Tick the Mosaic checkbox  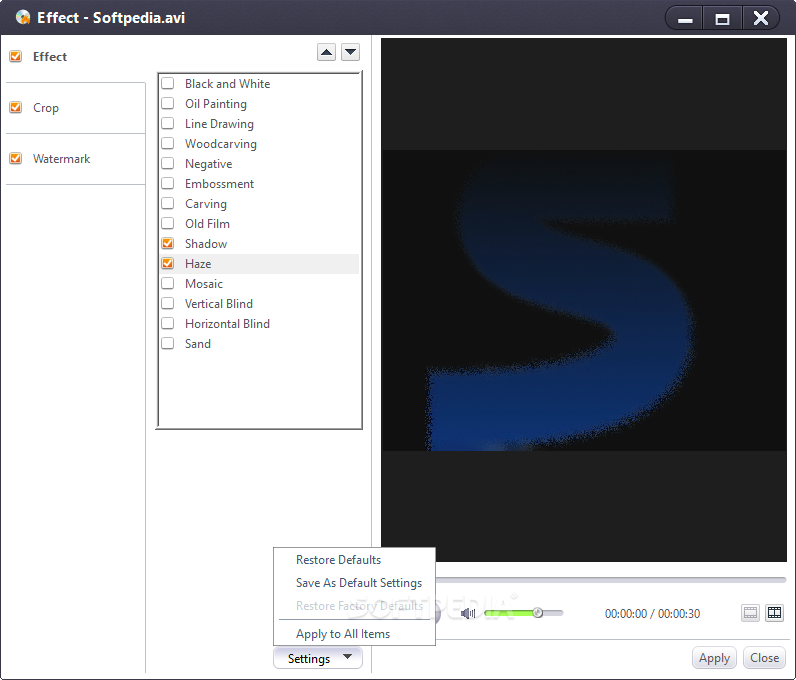[x=168, y=283]
